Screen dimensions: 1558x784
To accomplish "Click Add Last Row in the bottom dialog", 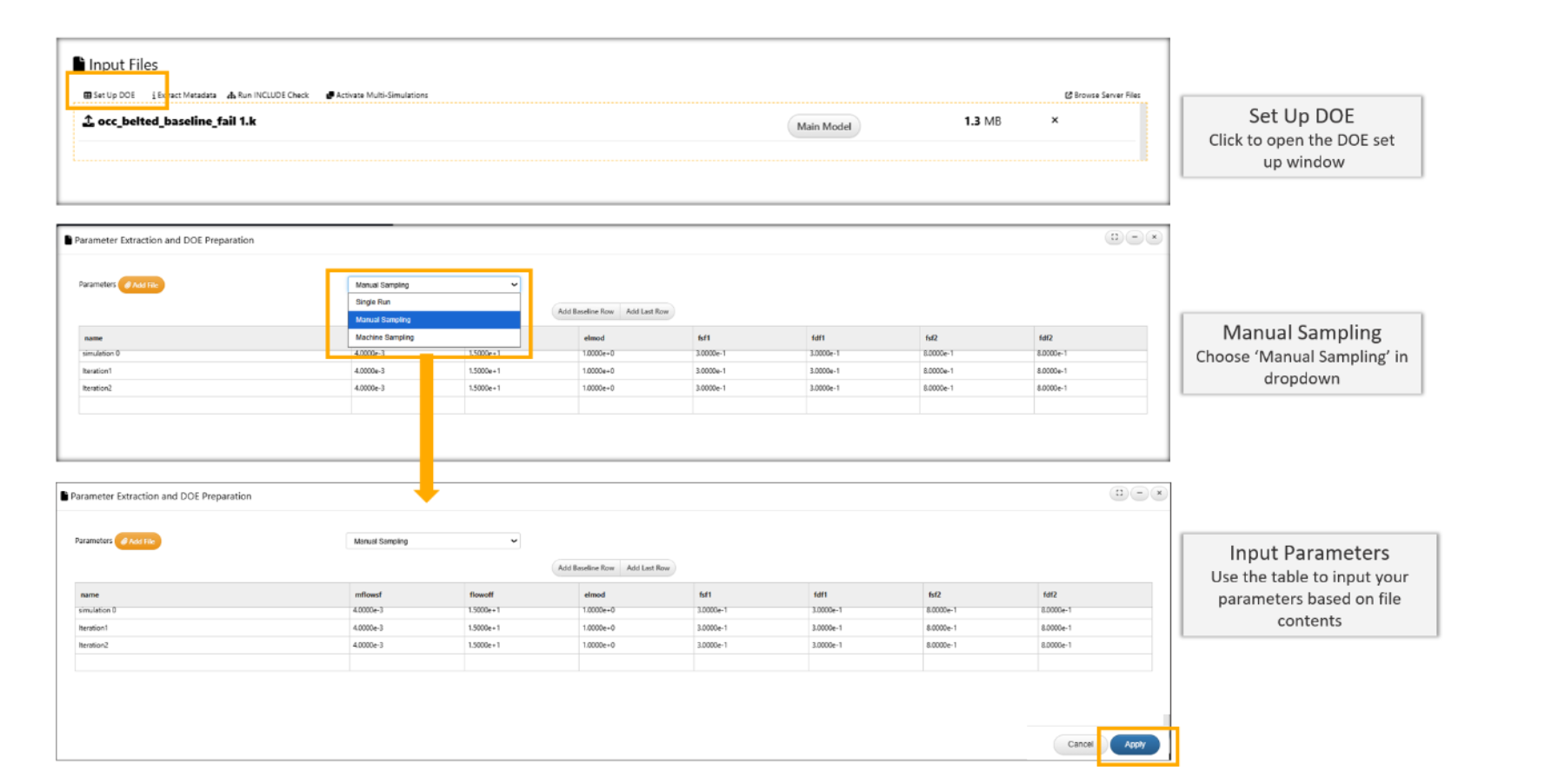I will (648, 568).
